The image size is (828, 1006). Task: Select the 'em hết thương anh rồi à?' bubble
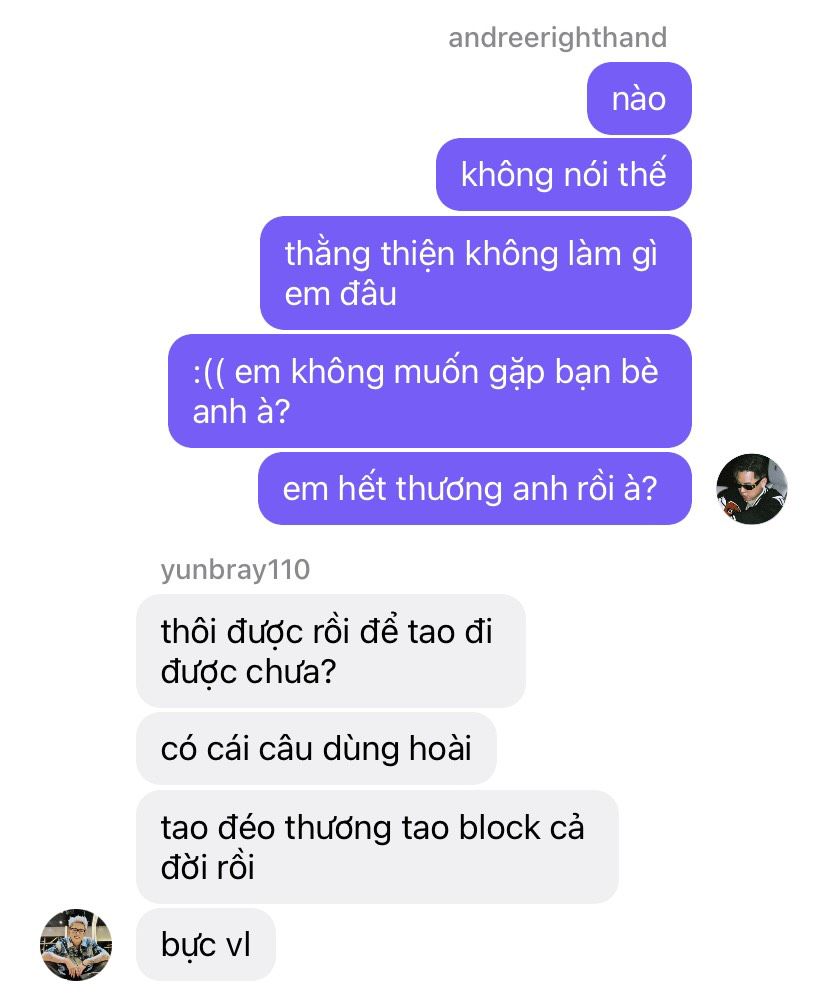coord(475,488)
